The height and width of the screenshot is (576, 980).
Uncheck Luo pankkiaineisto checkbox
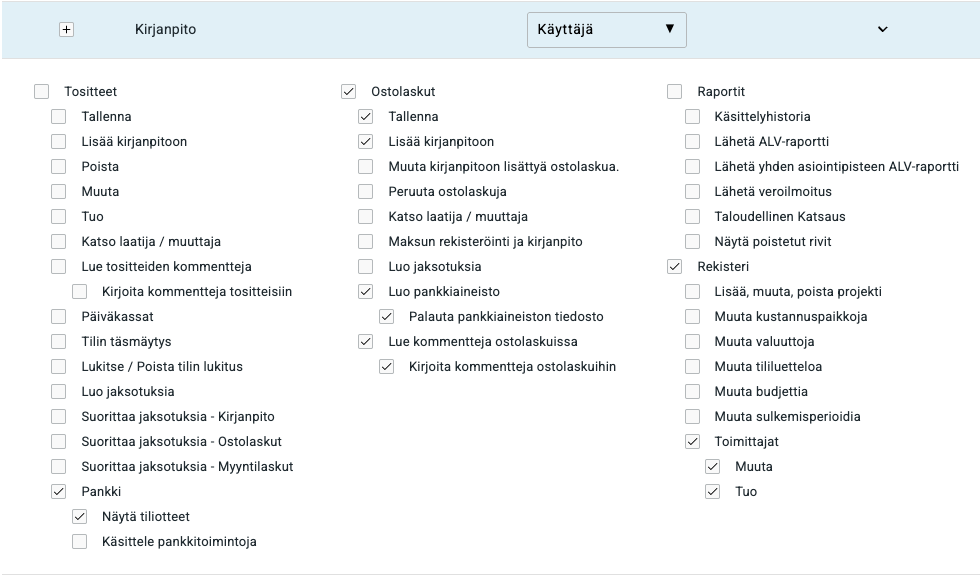tap(366, 292)
